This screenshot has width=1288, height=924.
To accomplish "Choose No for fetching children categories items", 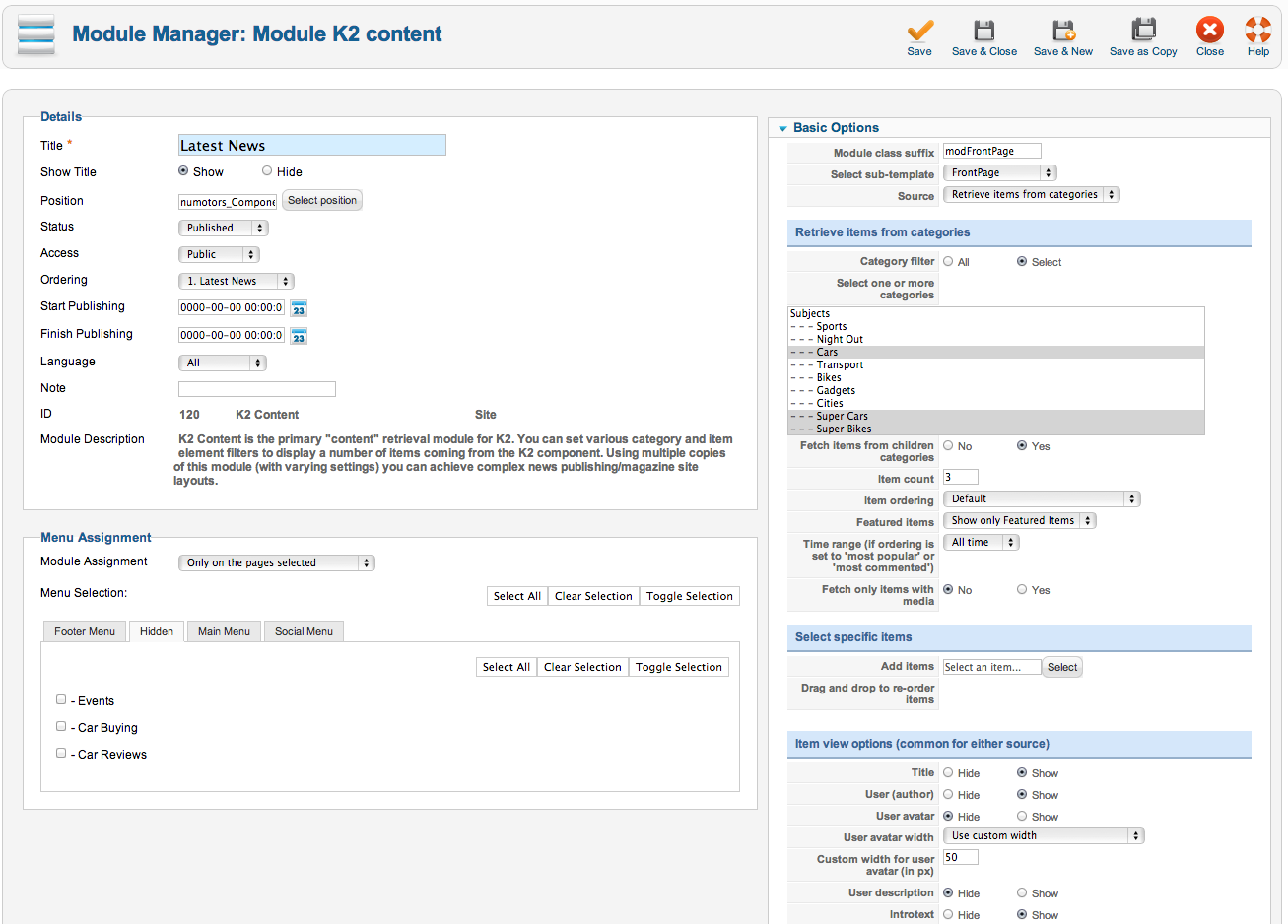I will (948, 445).
